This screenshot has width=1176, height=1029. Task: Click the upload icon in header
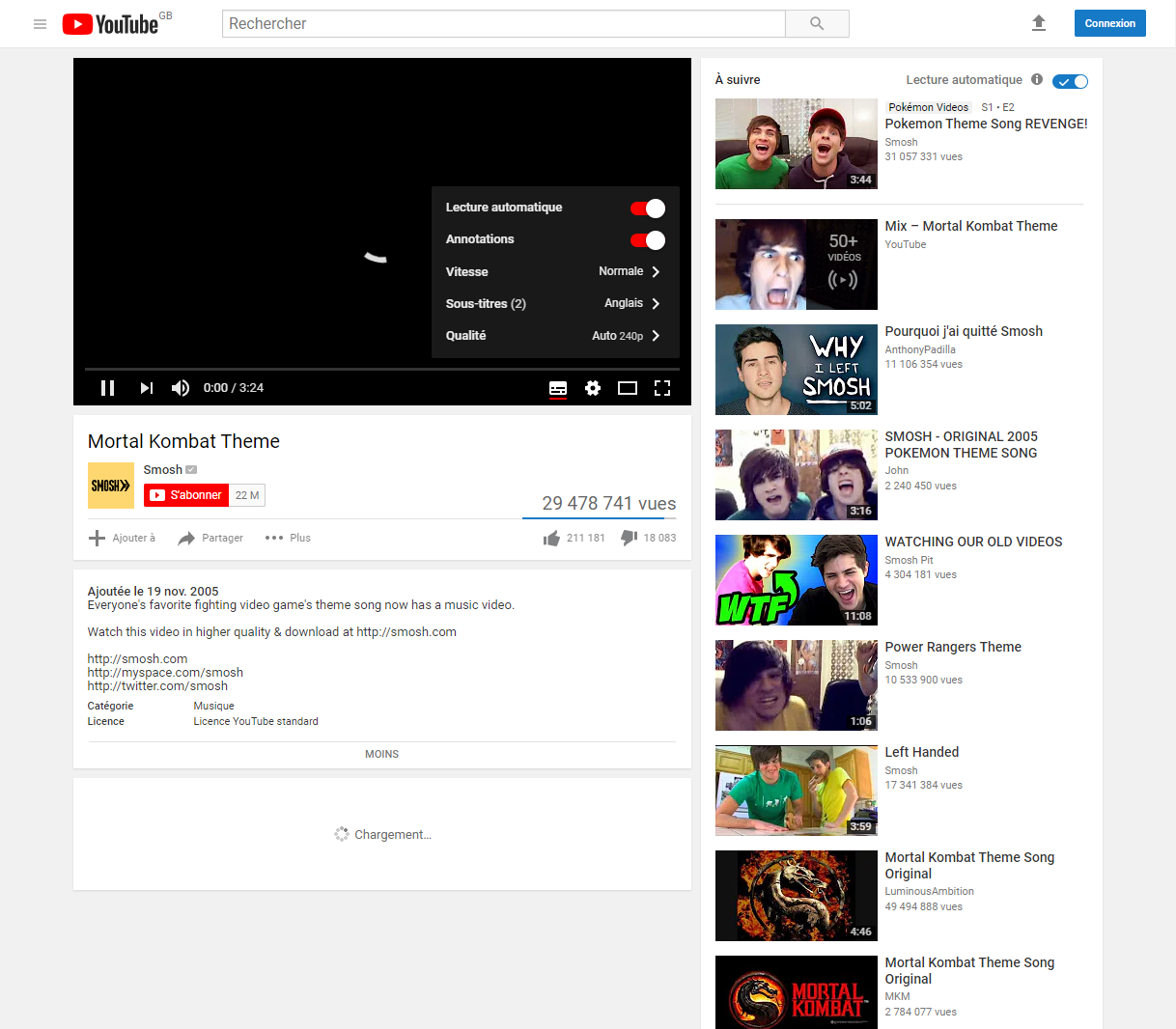coord(1039,23)
